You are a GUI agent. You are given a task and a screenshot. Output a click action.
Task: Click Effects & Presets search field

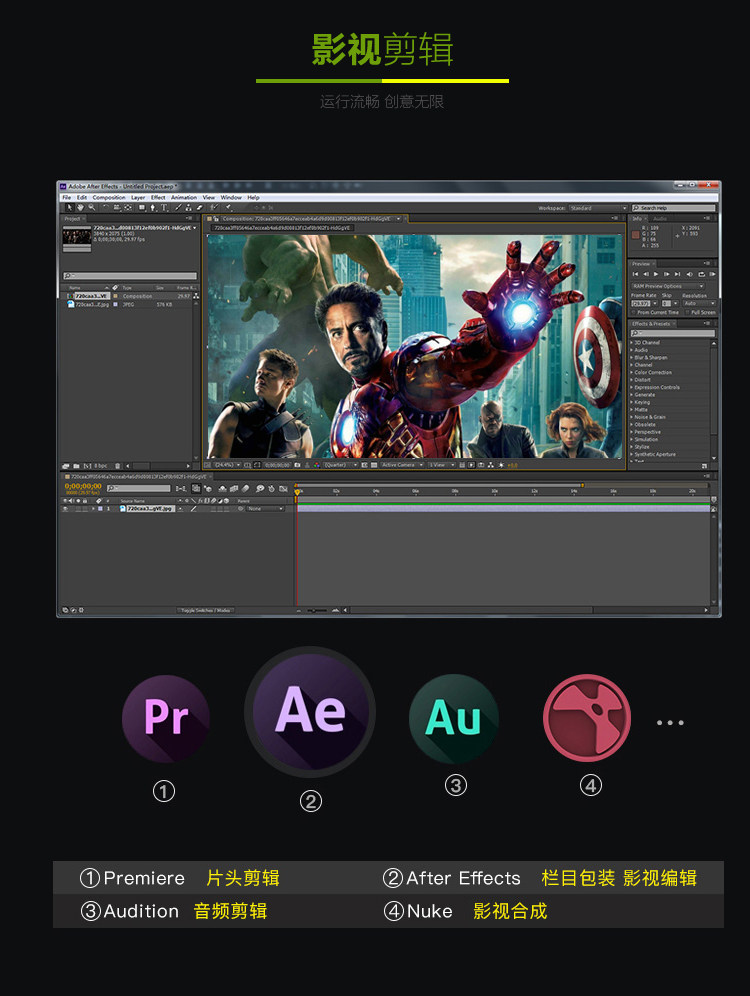click(x=673, y=333)
